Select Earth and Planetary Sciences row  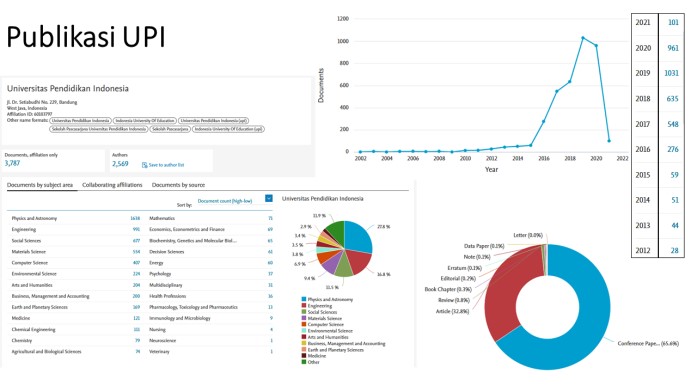pyautogui.click(x=76, y=307)
